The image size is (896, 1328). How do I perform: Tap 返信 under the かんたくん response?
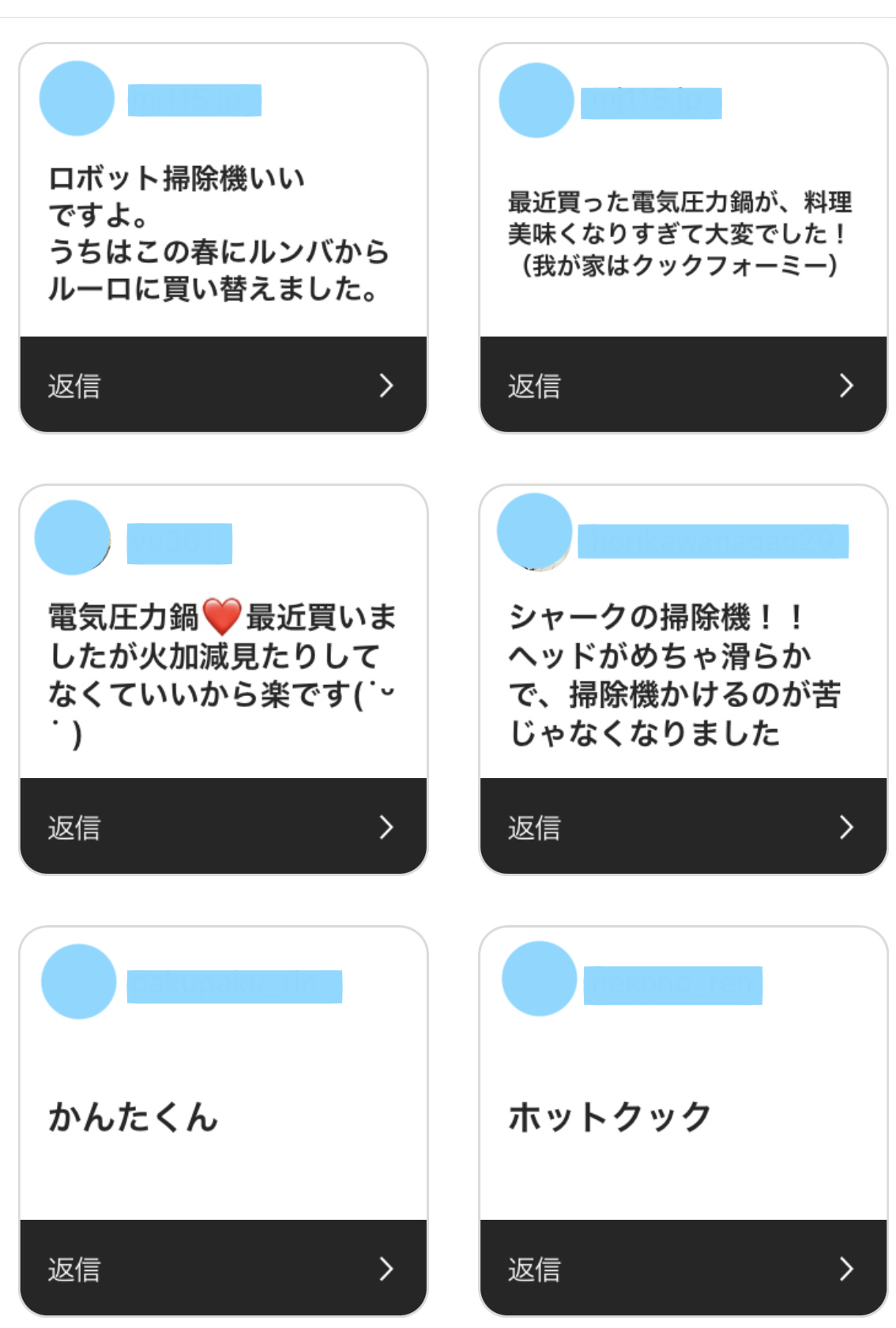click(x=74, y=1269)
